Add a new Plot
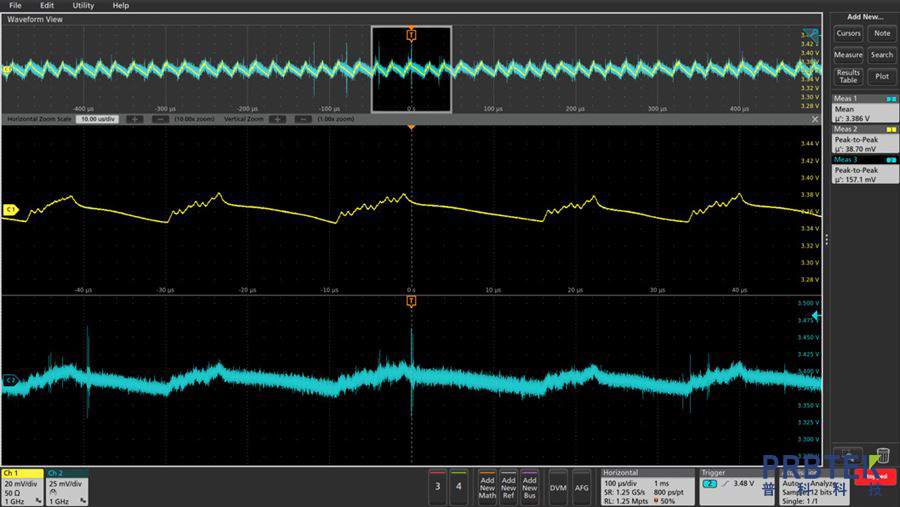Image resolution: width=900 pixels, height=507 pixels. (x=881, y=76)
